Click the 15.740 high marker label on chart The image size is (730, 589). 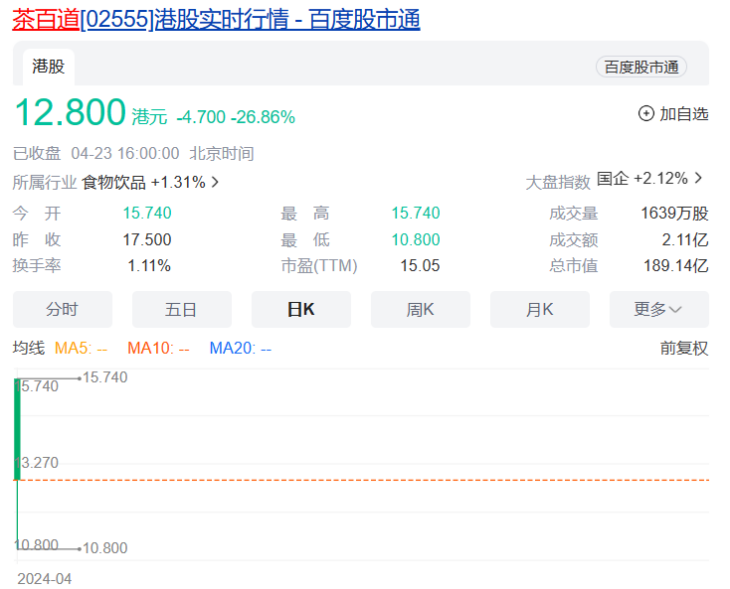(105, 377)
